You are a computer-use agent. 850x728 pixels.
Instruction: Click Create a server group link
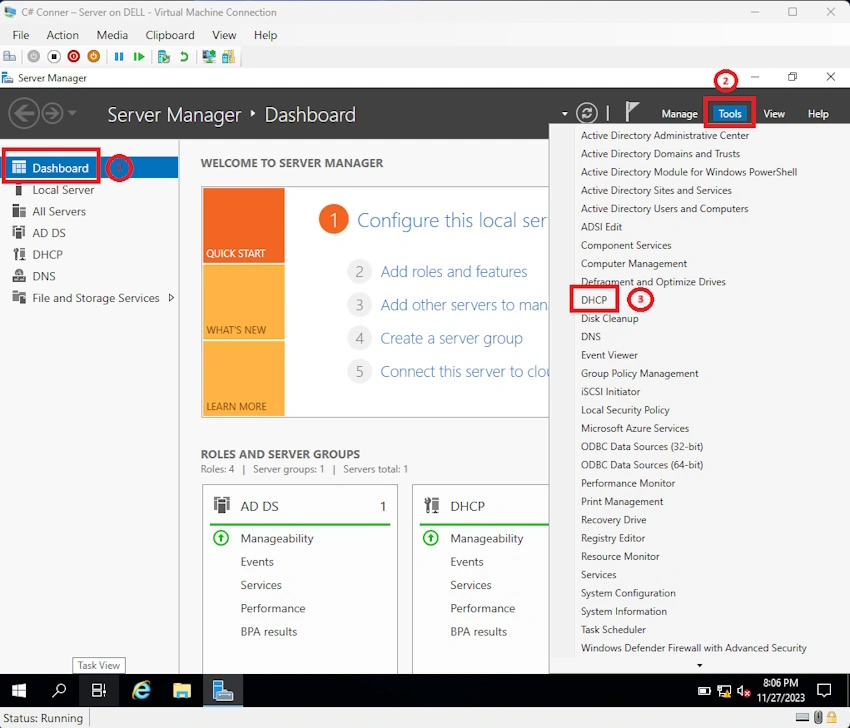451,338
